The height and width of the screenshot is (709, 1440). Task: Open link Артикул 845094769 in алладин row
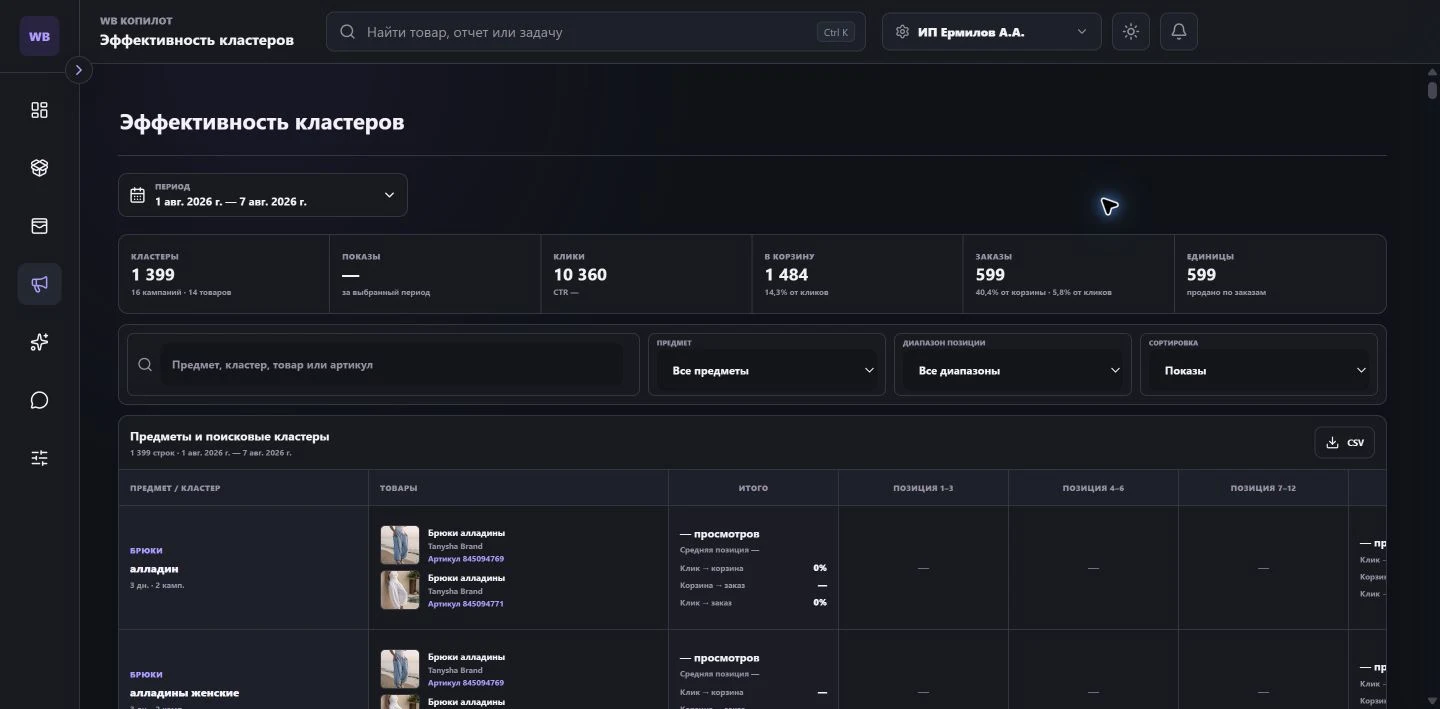coord(466,559)
